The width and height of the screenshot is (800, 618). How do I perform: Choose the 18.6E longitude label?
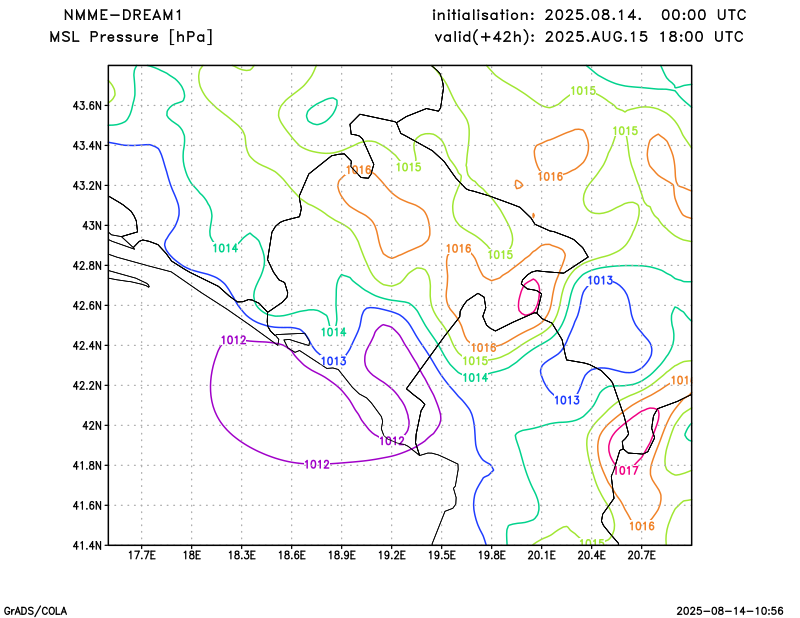click(x=291, y=555)
